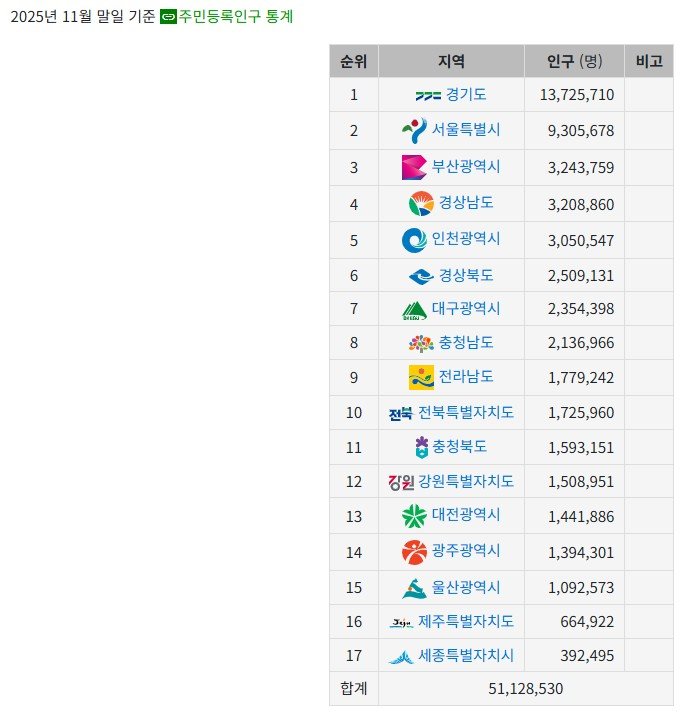Click the Seoul city emblem icon

click(x=414, y=130)
